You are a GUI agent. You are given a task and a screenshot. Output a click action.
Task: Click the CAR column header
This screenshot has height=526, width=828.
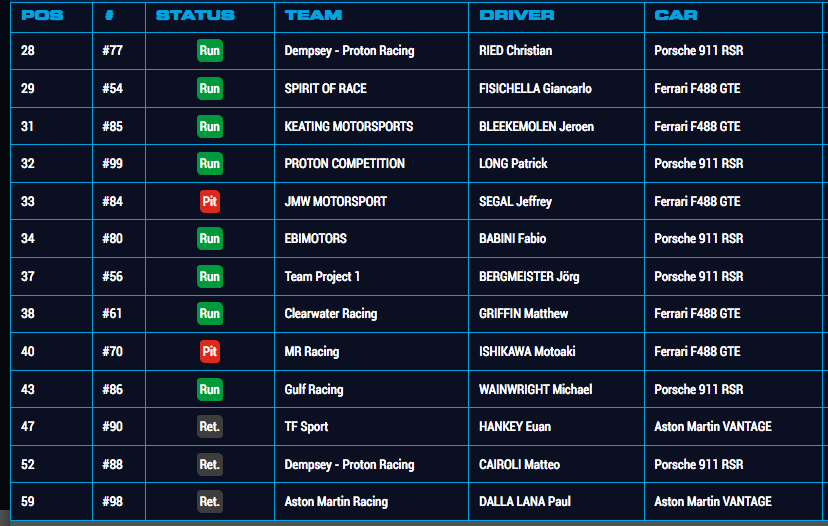676,15
